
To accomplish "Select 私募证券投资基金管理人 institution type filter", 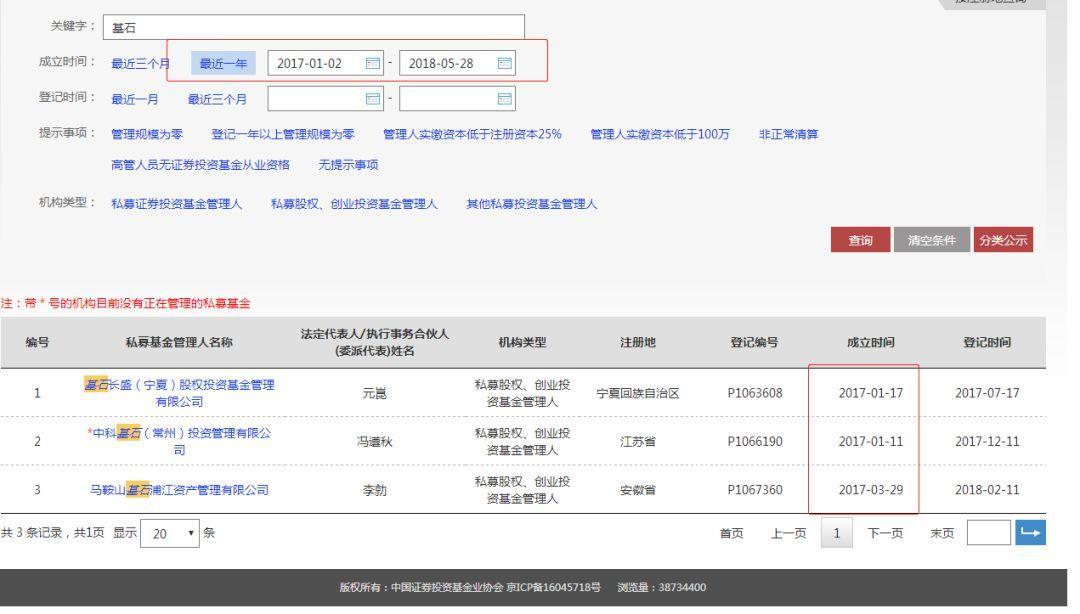I will point(175,203).
